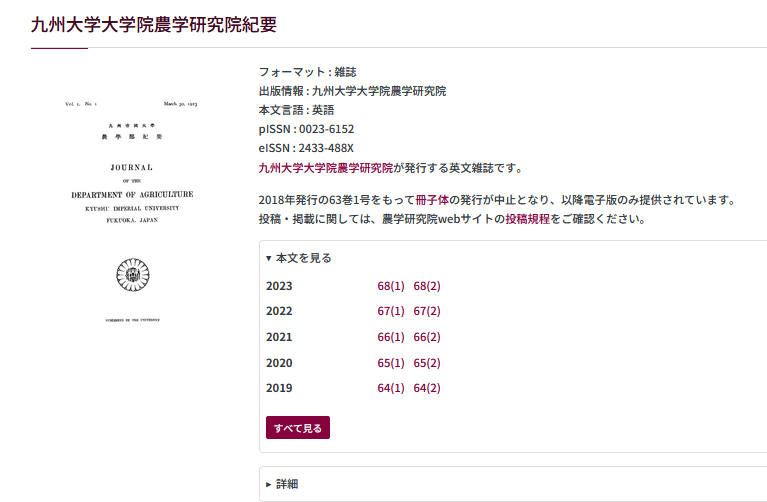The width and height of the screenshot is (767, 502).
Task: Open volume 67(1) from 2022
Action: 391,311
